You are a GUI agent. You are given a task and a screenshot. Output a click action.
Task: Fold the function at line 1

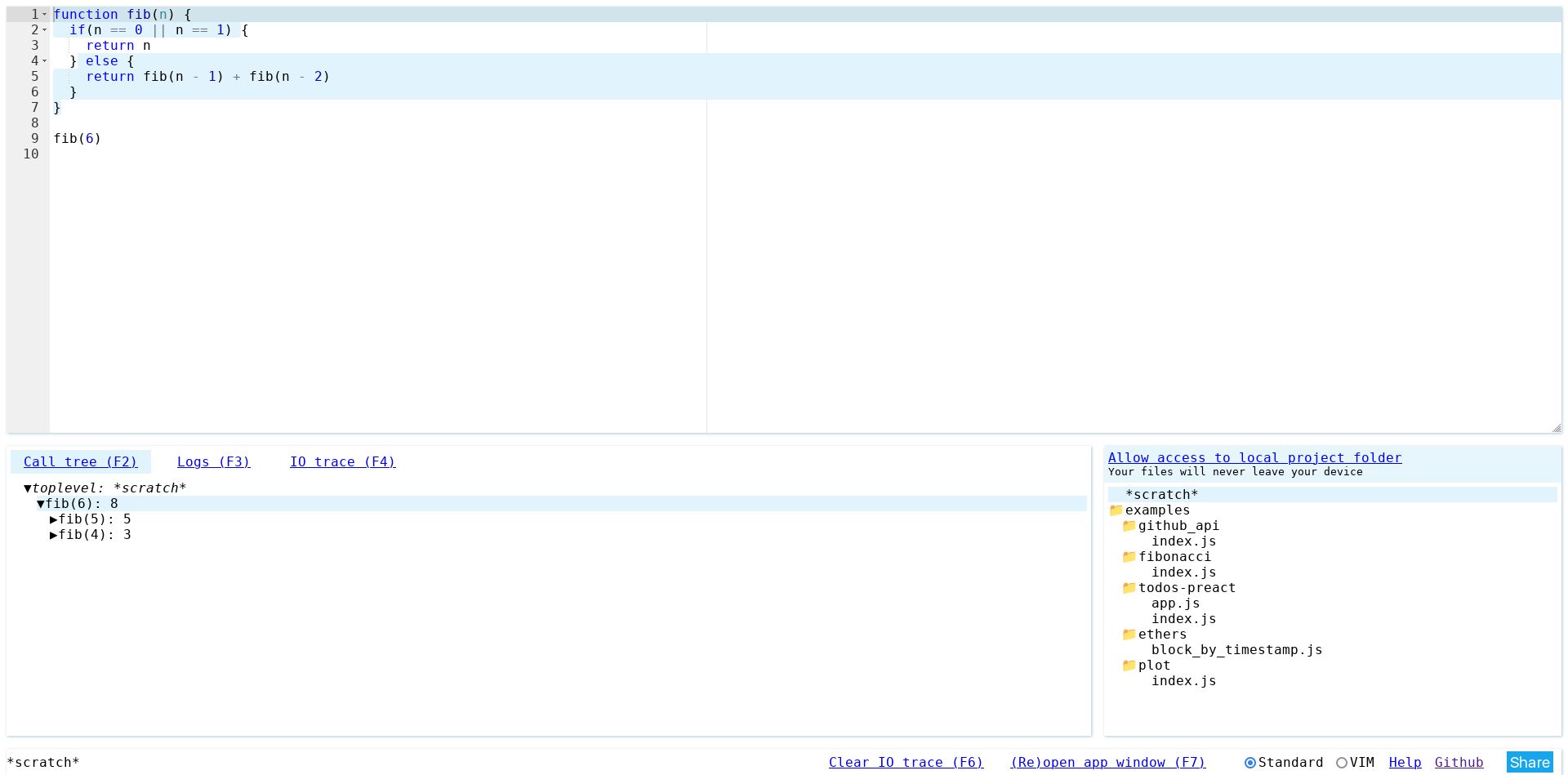[45, 15]
